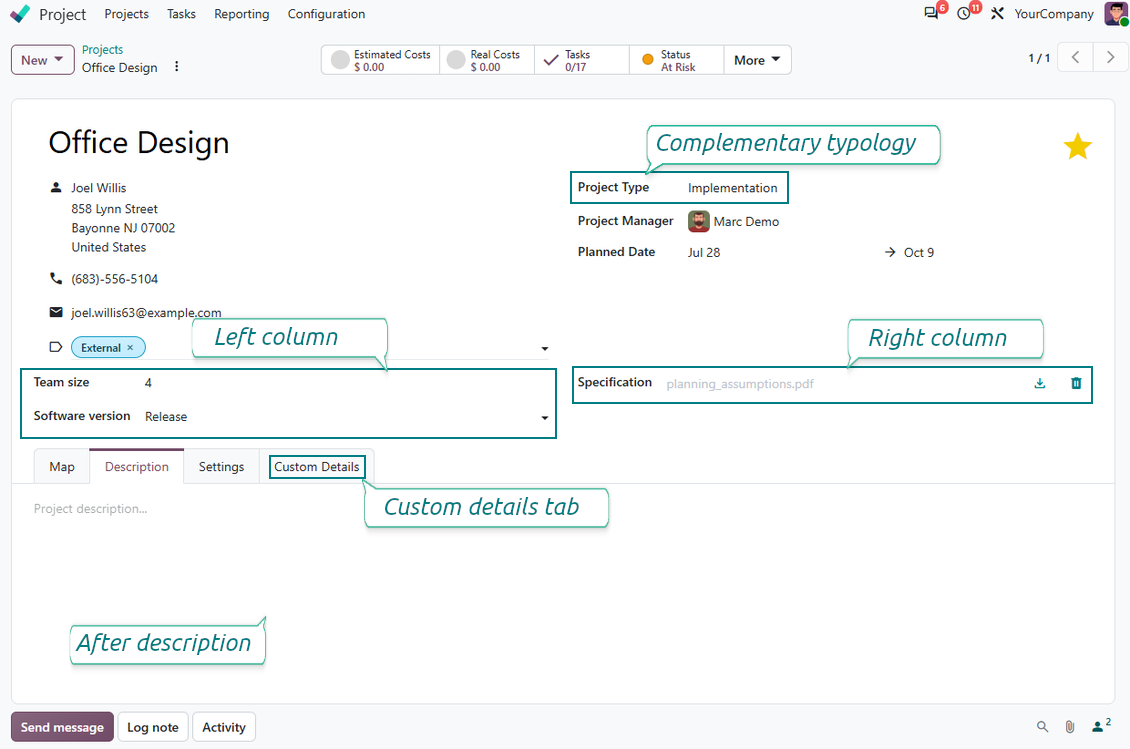This screenshot has width=1130, height=749.
Task: Click the Activity button
Action: point(224,727)
